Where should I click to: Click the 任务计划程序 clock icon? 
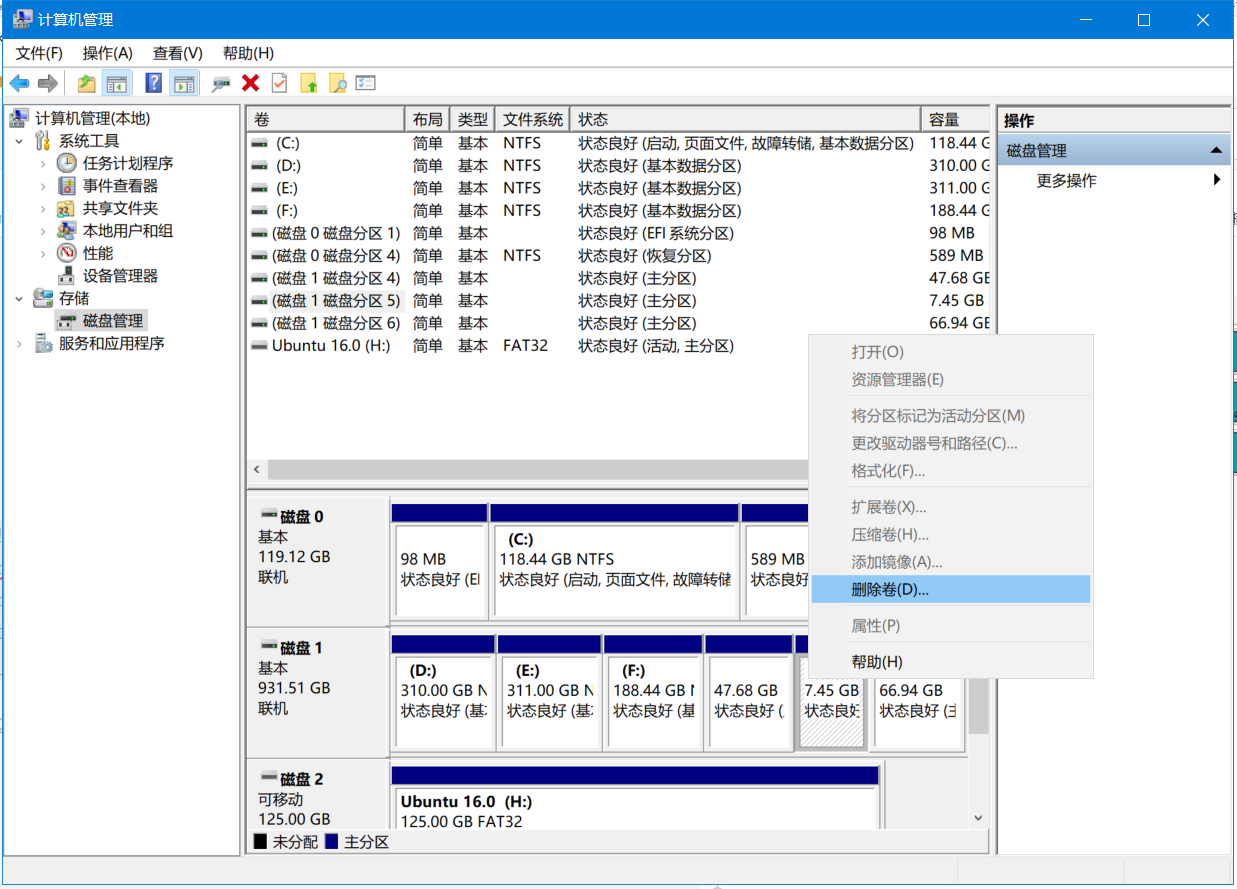coord(67,163)
